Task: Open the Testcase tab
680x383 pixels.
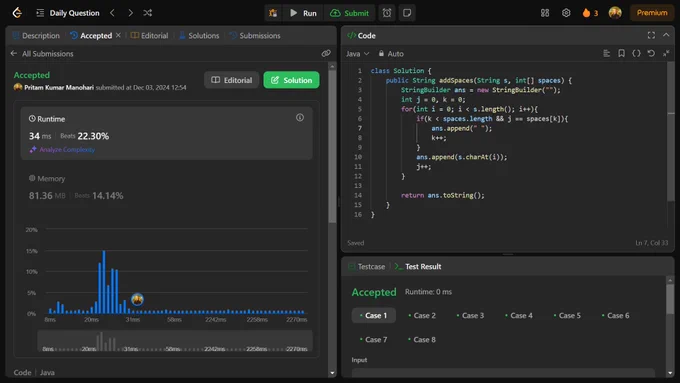Action: (366, 267)
